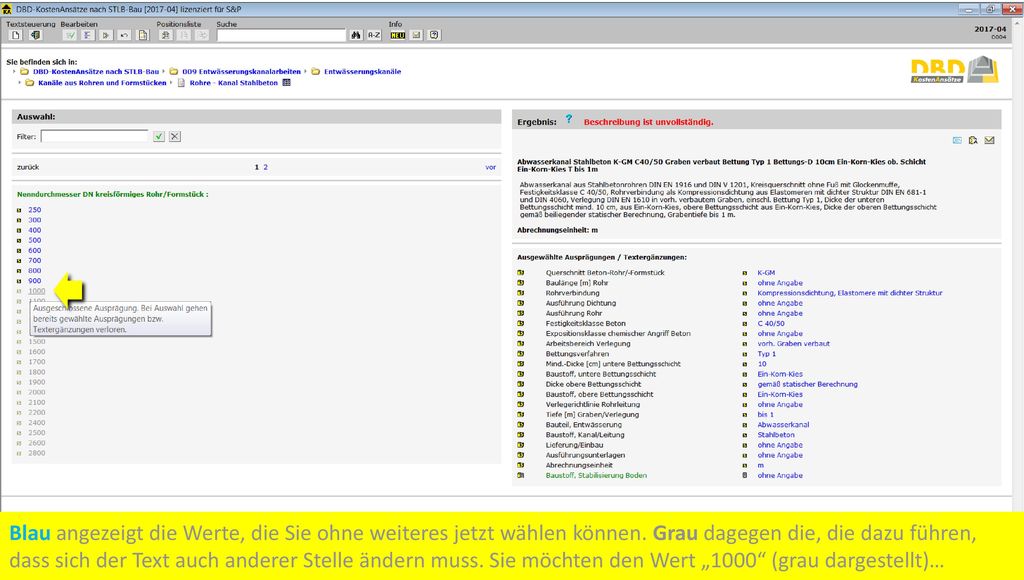Open the Positionsliste first icon
The width and height of the screenshot is (1024, 580).
click(166, 35)
